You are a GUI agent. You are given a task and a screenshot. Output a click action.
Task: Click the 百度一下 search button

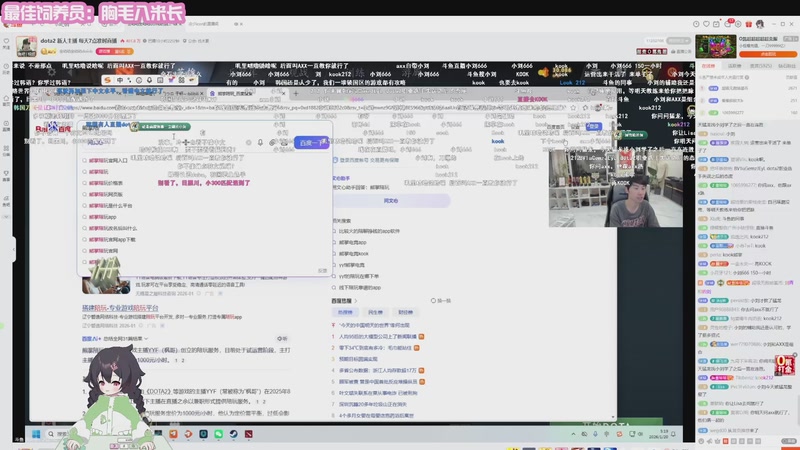tap(312, 143)
